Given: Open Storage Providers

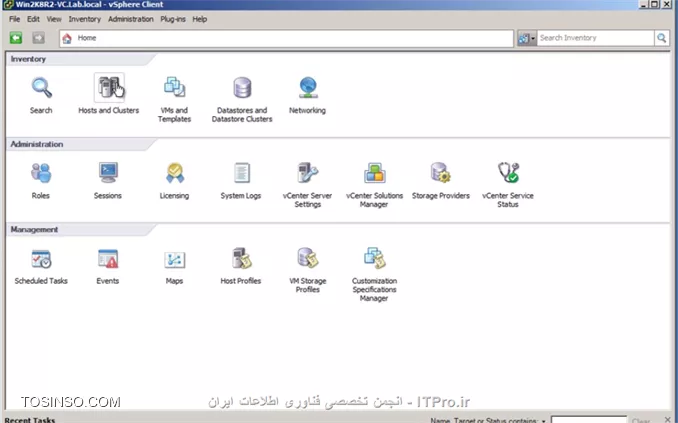Looking at the screenshot, I should tap(441, 173).
